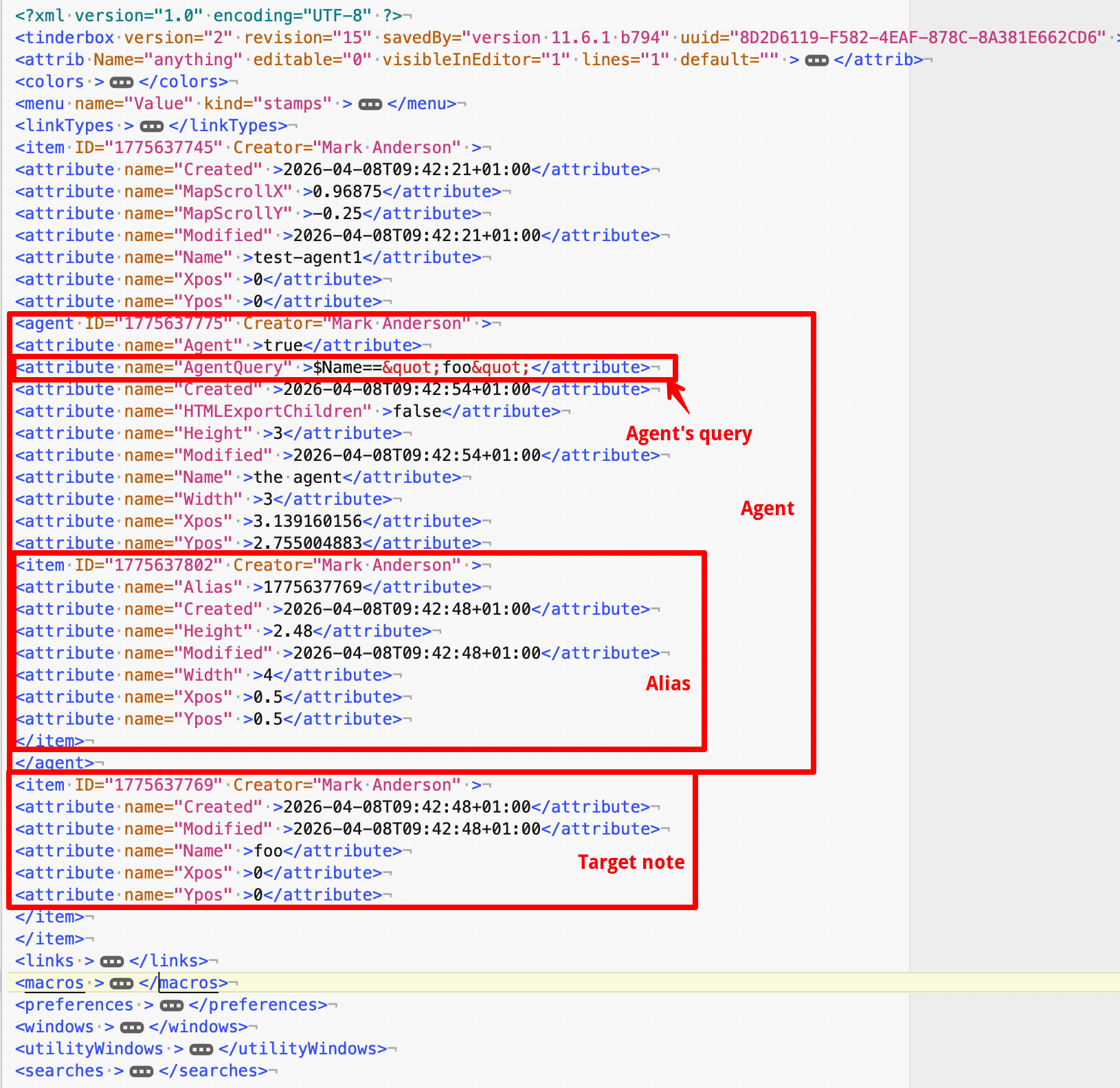Expand the collapsed preferences section
The height and width of the screenshot is (1088, 1120).
[x=171, y=1006]
